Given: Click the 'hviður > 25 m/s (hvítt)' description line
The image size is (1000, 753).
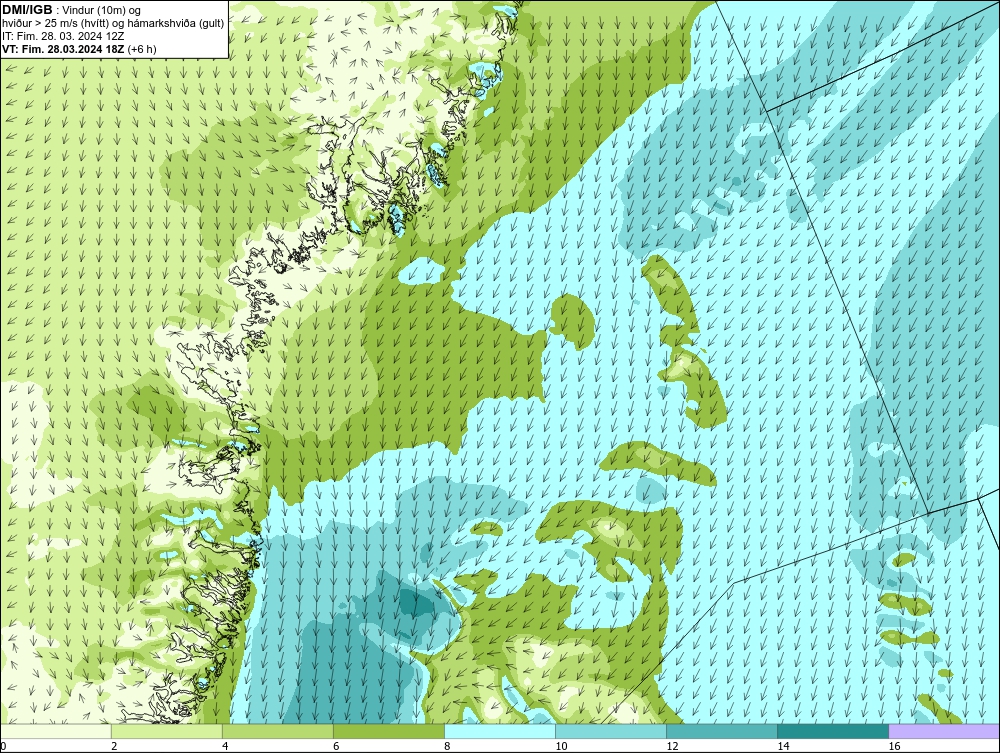Looking at the screenshot, I should point(113,24).
